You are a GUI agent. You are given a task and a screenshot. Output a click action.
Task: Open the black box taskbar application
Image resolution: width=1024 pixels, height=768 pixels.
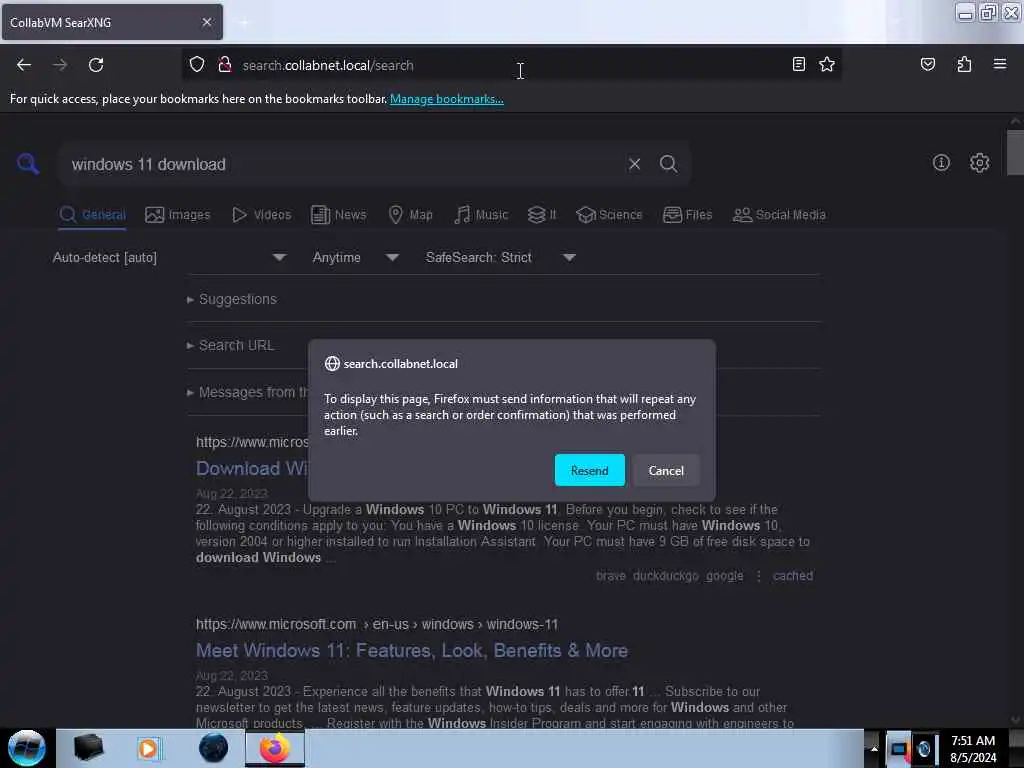[x=88, y=748]
